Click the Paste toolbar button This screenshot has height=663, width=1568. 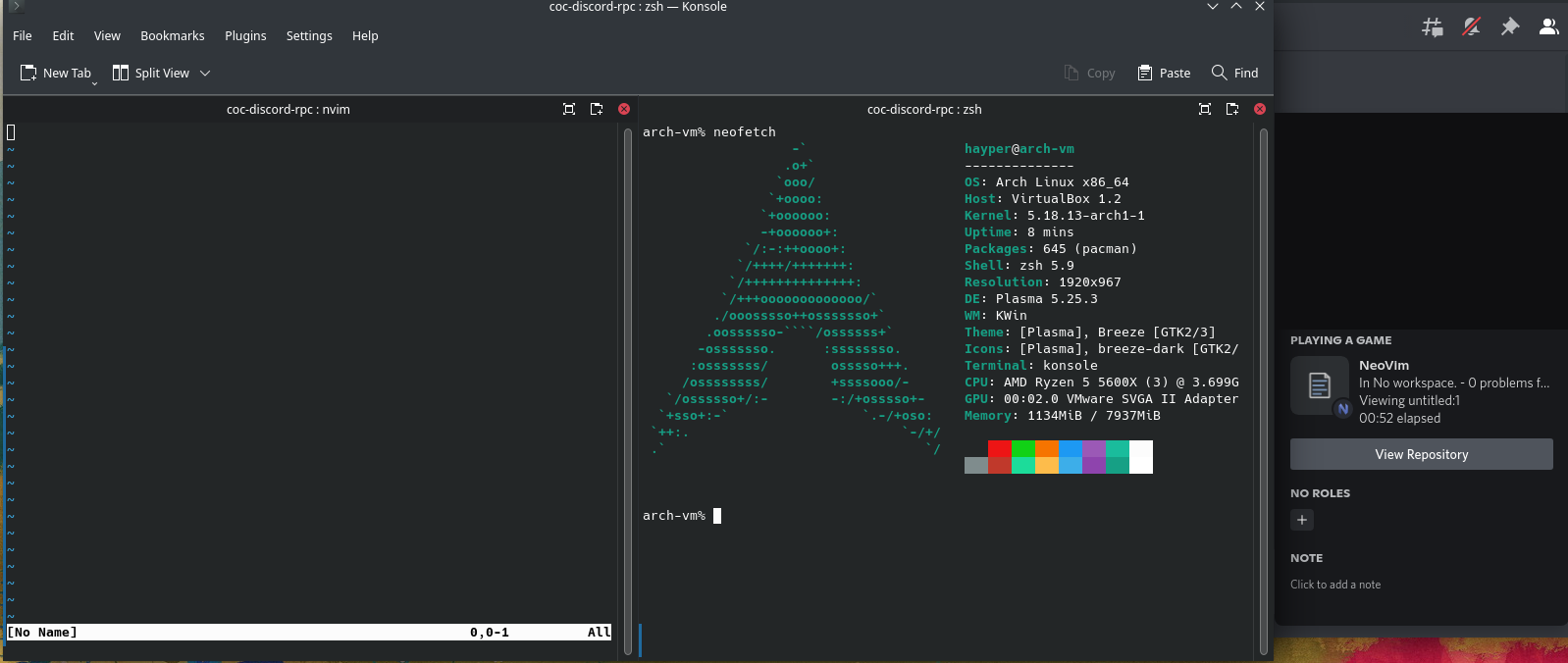tap(1164, 73)
